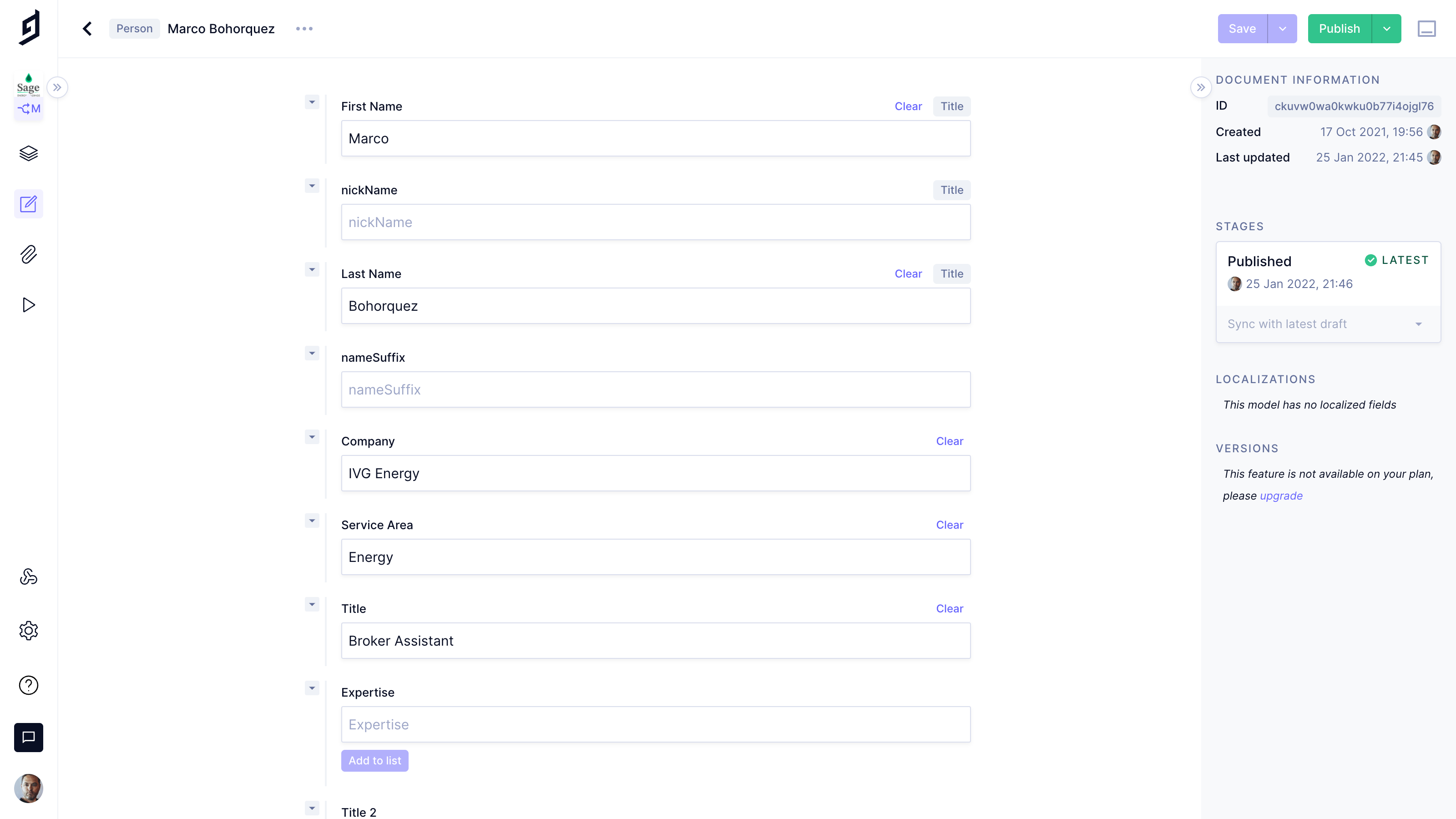Open the three-dots entry options menu

tap(304, 29)
